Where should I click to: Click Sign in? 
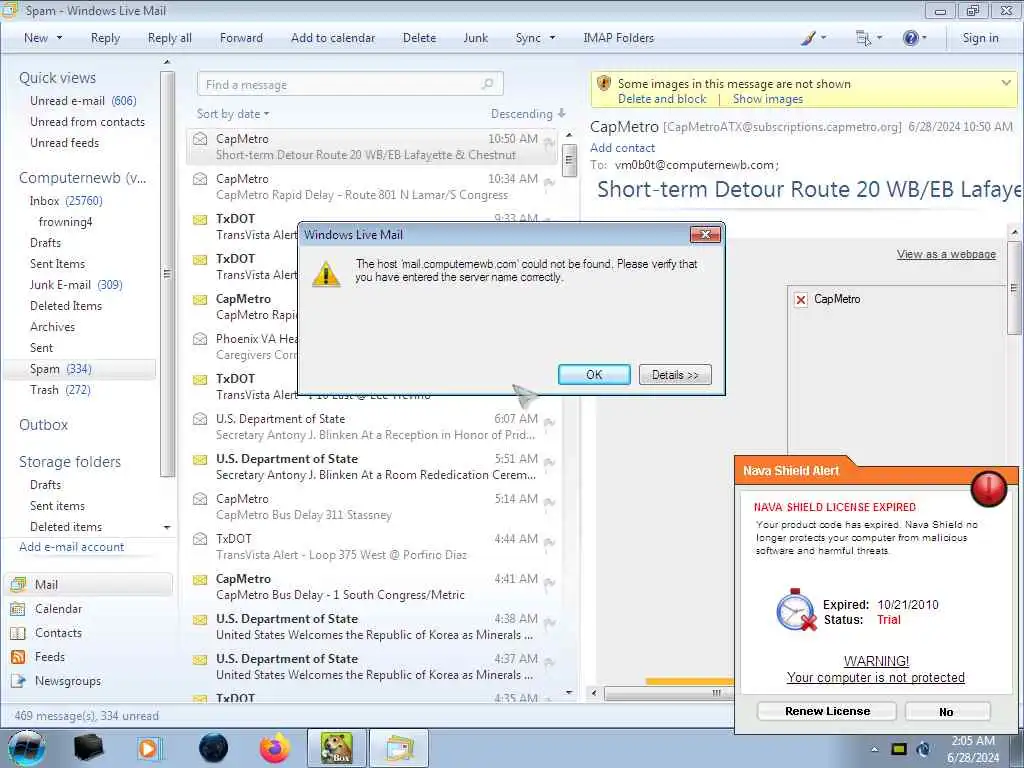(x=980, y=38)
